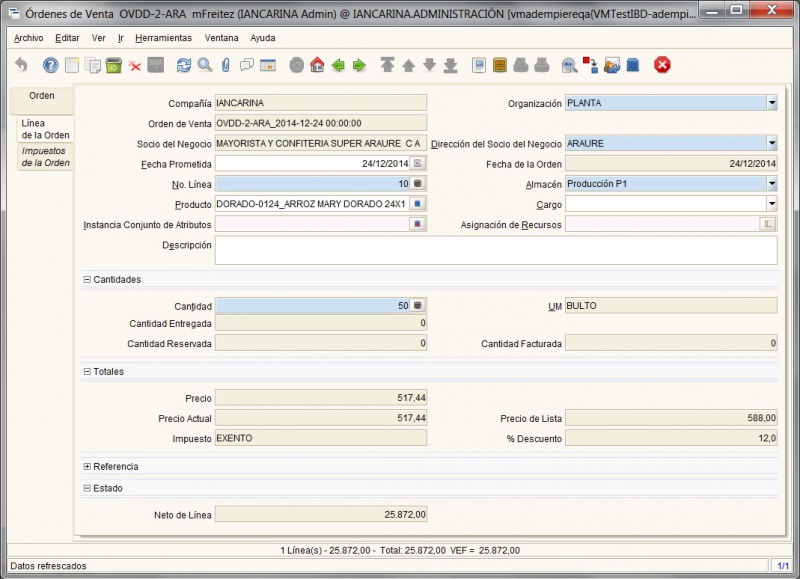Jump to first record icon
The image size is (800, 579).
coord(387,65)
